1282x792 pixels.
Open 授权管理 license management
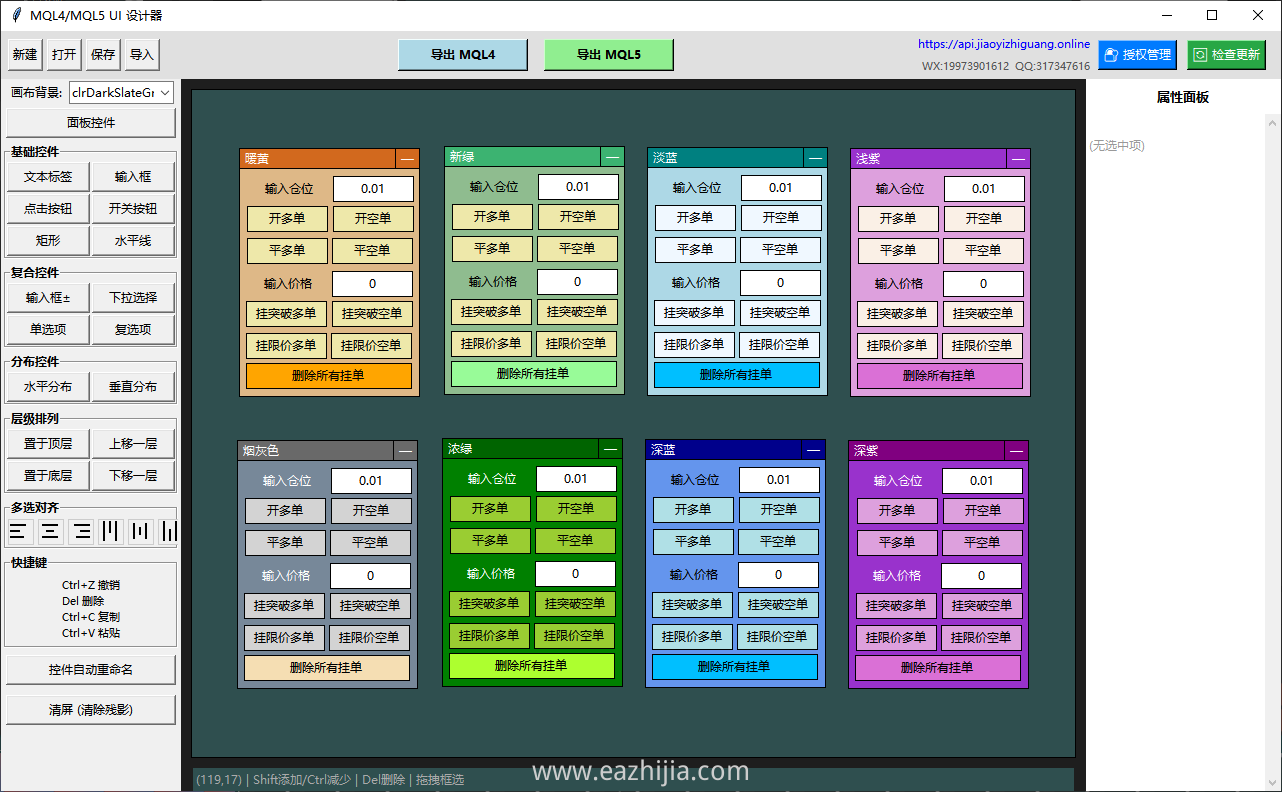(x=1137, y=55)
